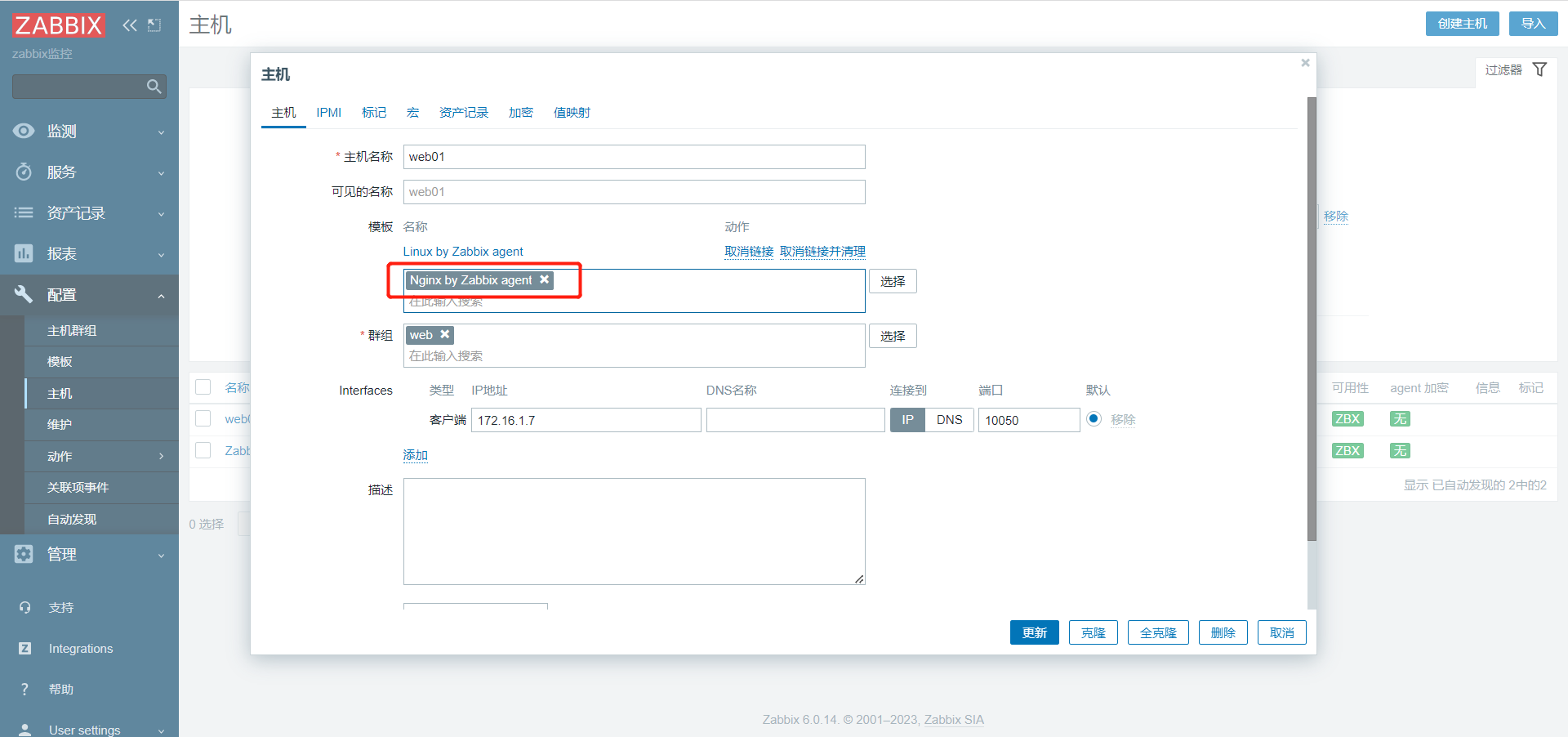Click the port field showing 10050

(1029, 420)
